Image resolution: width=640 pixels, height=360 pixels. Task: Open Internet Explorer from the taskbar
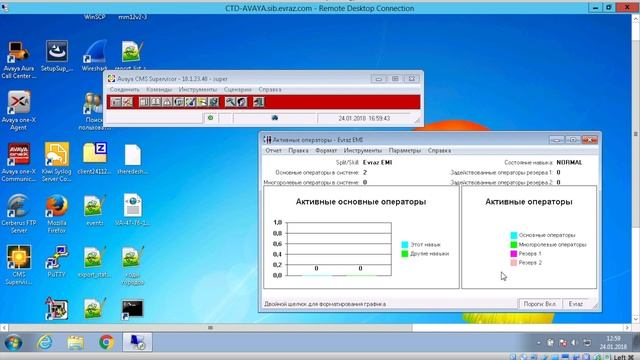click(x=44, y=342)
